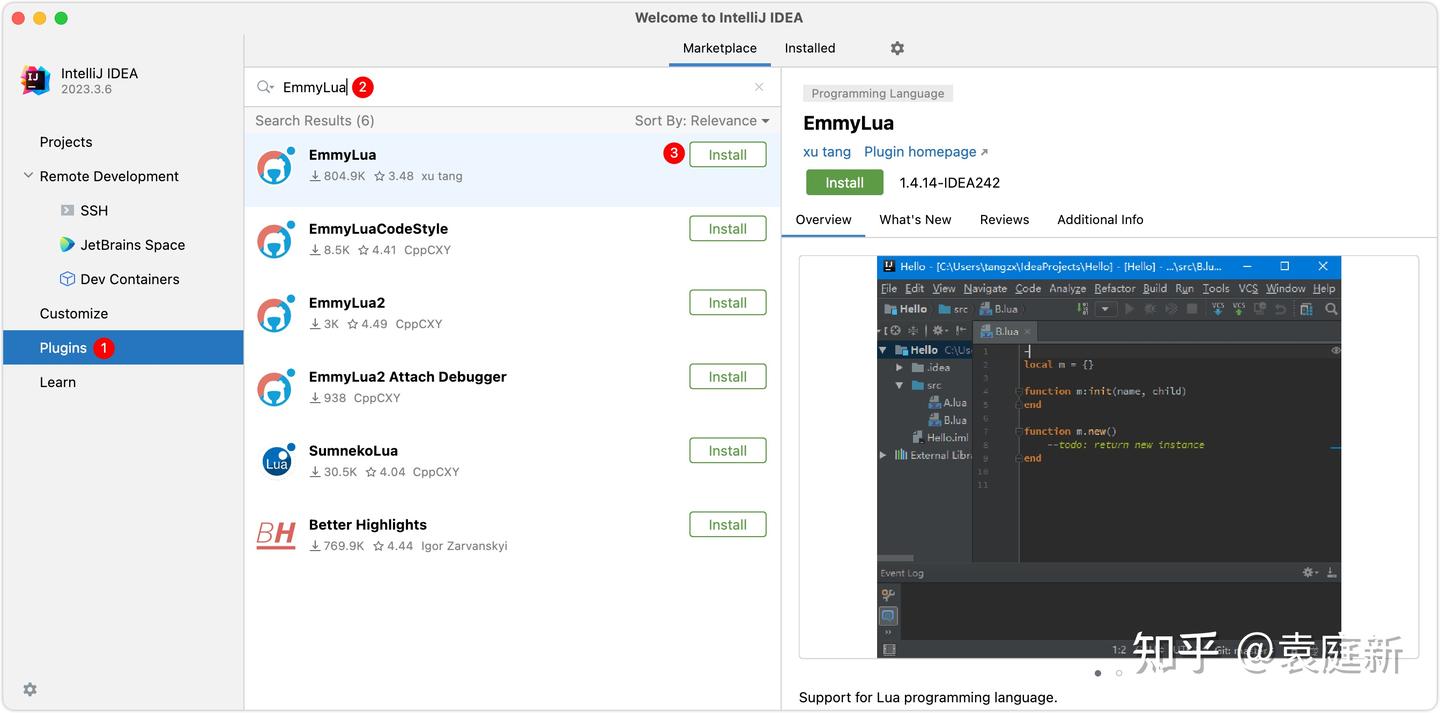Select the EmmyLua2 Attach Debugger icon
The height and width of the screenshot is (713, 1440).
tap(275, 387)
